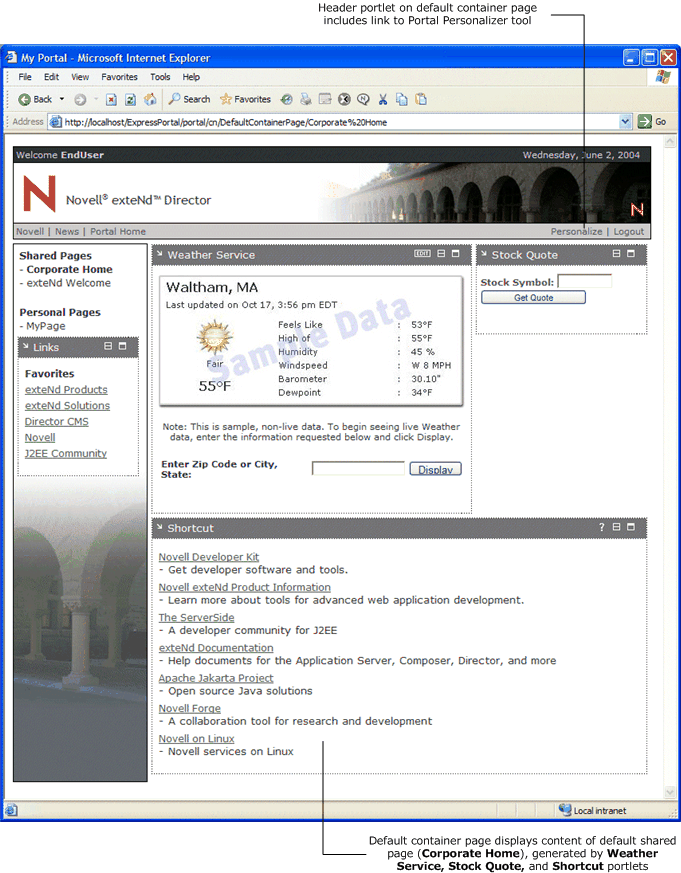Viewport: 681px width, 873px height.
Task: Click the Media icon in the toolbar
Action: pyautogui.click(x=287, y=100)
